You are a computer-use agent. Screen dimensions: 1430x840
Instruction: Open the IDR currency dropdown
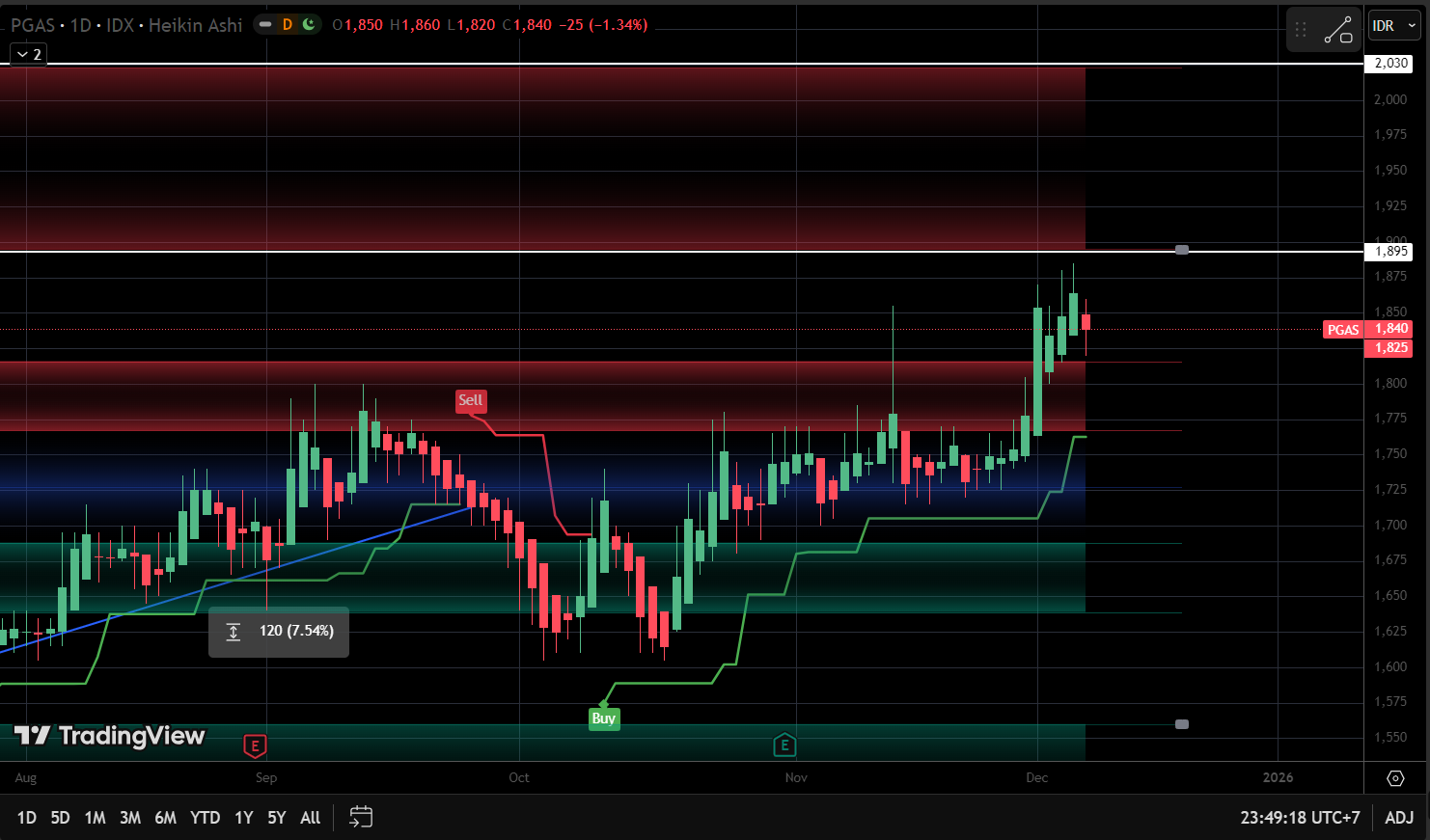(x=1394, y=26)
